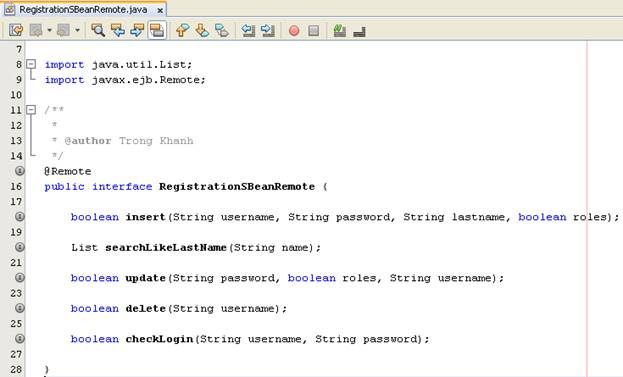Toggle Bookmark toolbar icon
Image resolution: width=623 pixels, height=377 pixels.
click(222, 31)
